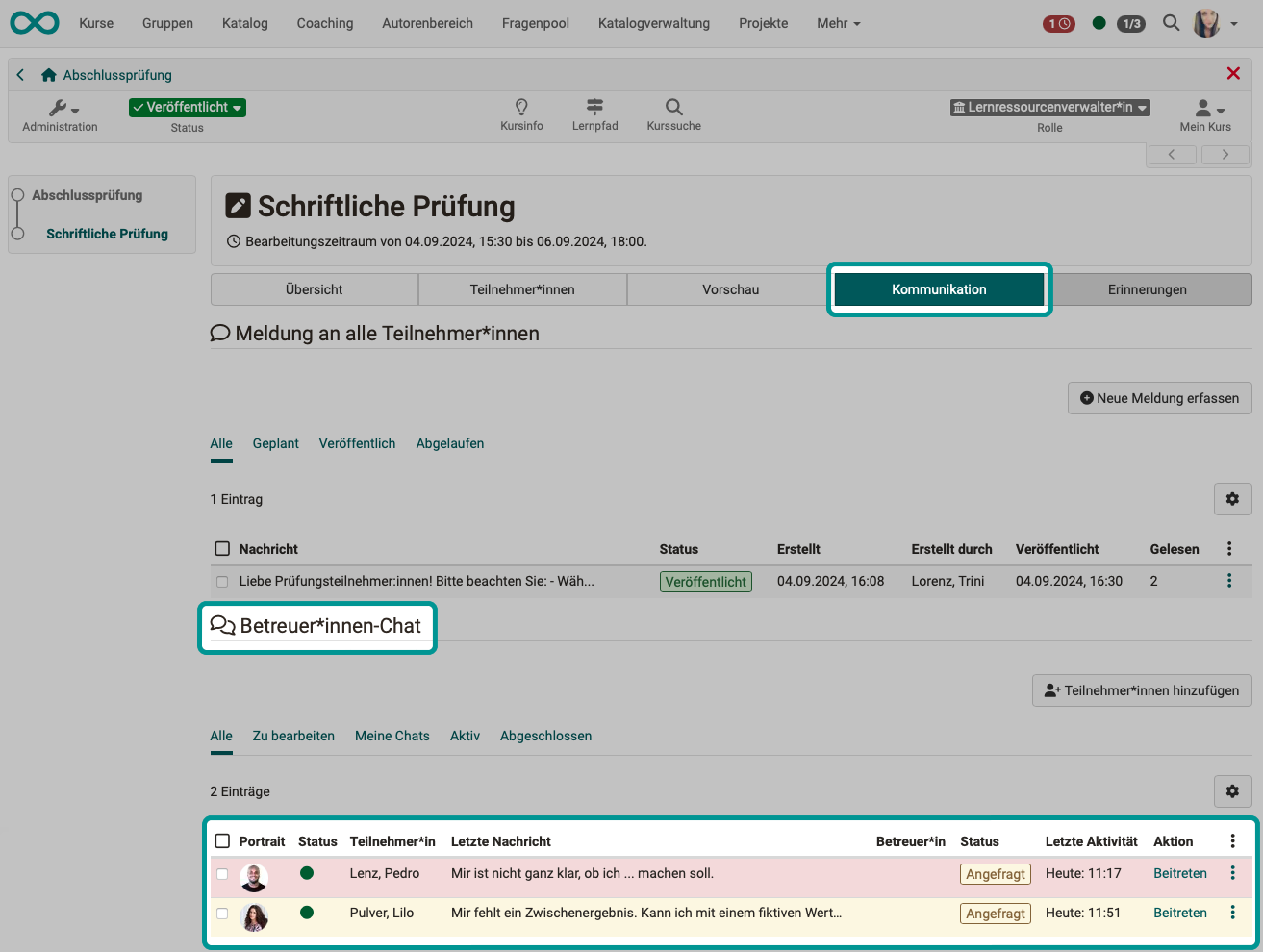Open the Lernressourcenverwalter*in role dropdown
1263x952 pixels.
(1049, 108)
